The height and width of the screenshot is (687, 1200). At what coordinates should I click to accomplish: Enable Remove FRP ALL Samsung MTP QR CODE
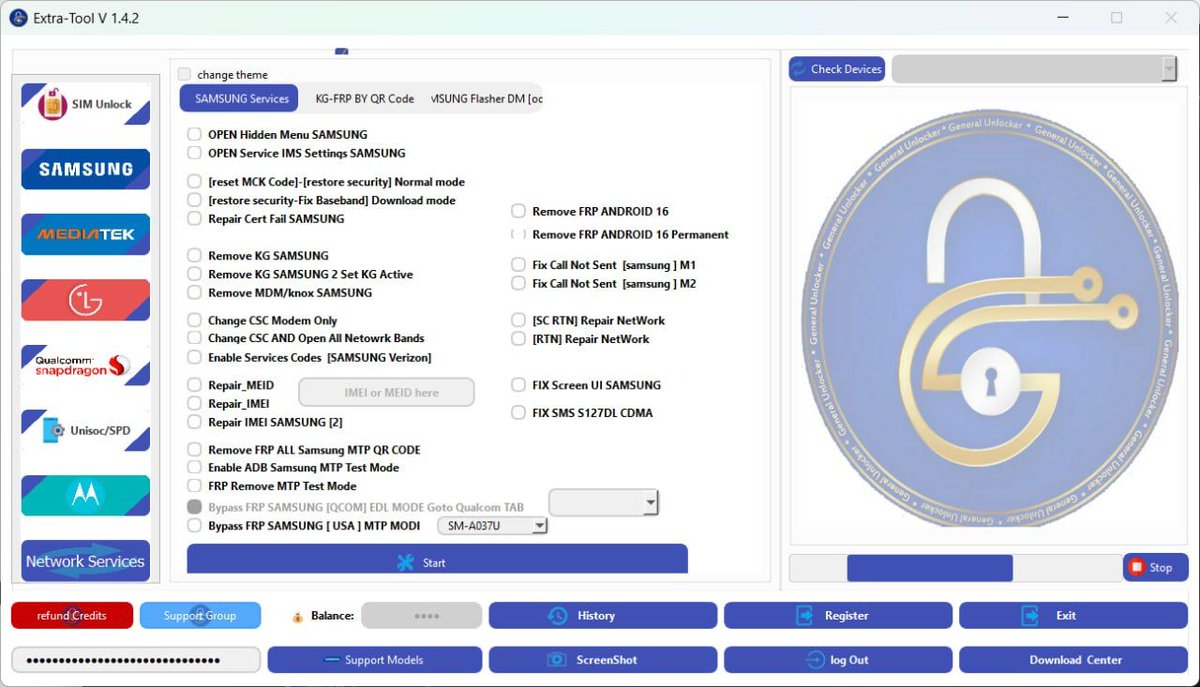194,450
